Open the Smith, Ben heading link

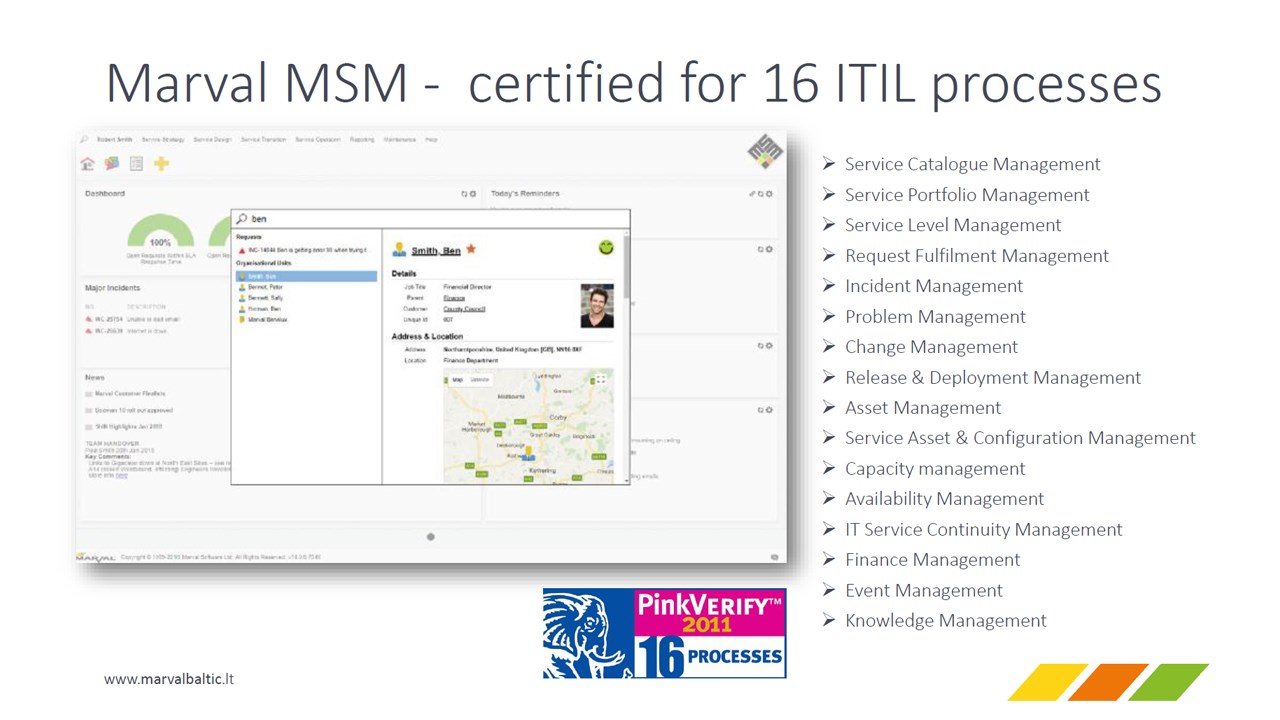(x=436, y=250)
